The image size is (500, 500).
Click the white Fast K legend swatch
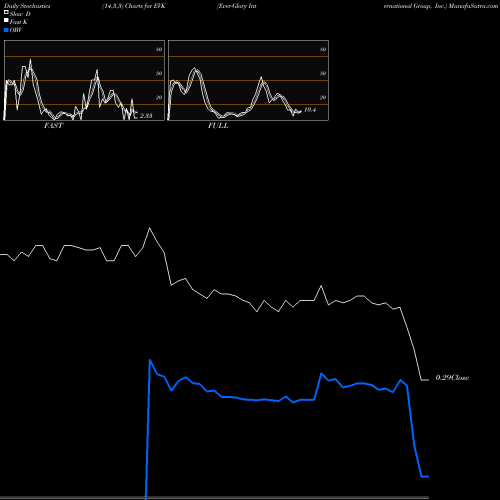click(x=6, y=21)
